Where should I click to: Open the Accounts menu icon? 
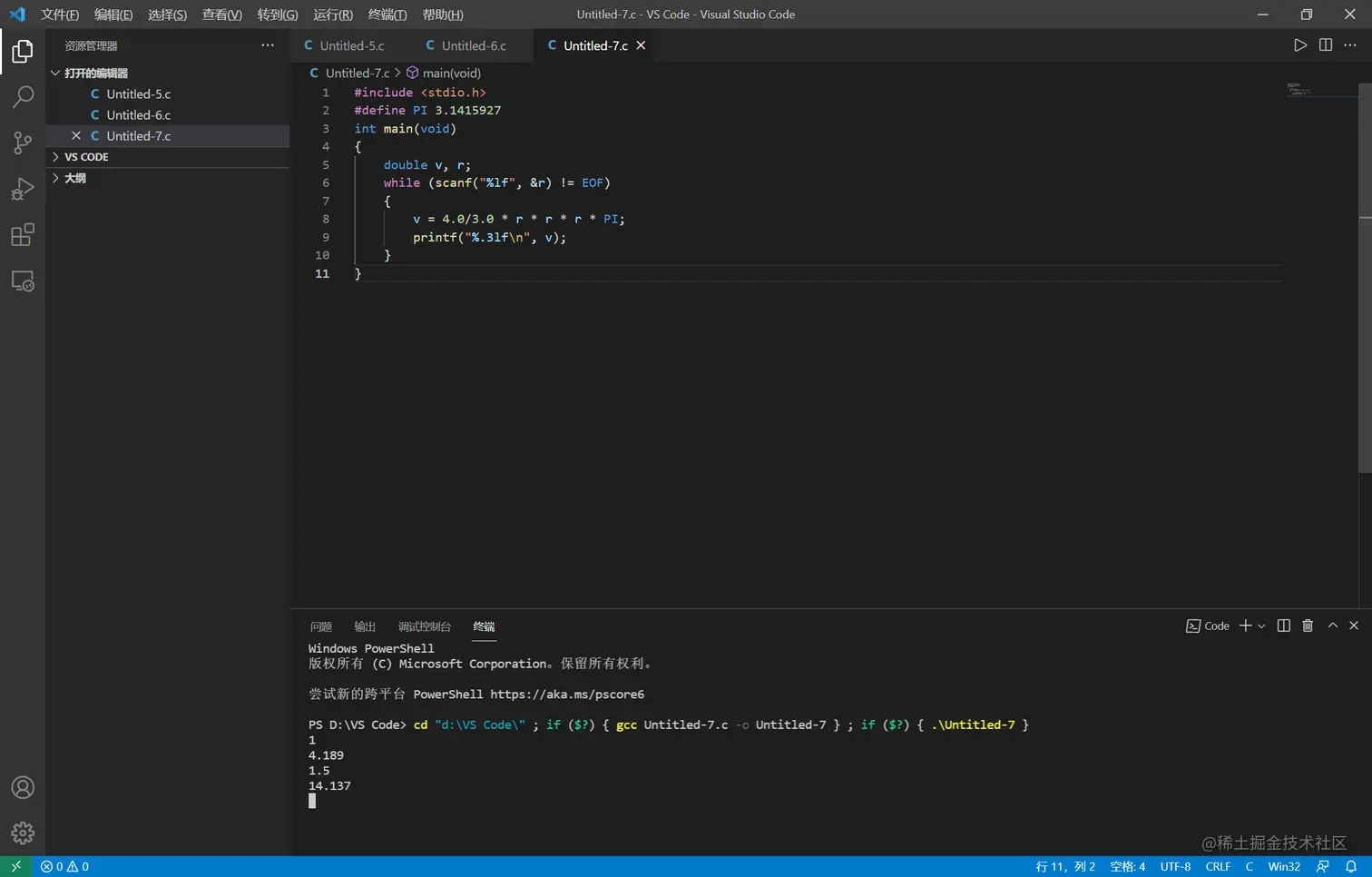[x=23, y=787]
